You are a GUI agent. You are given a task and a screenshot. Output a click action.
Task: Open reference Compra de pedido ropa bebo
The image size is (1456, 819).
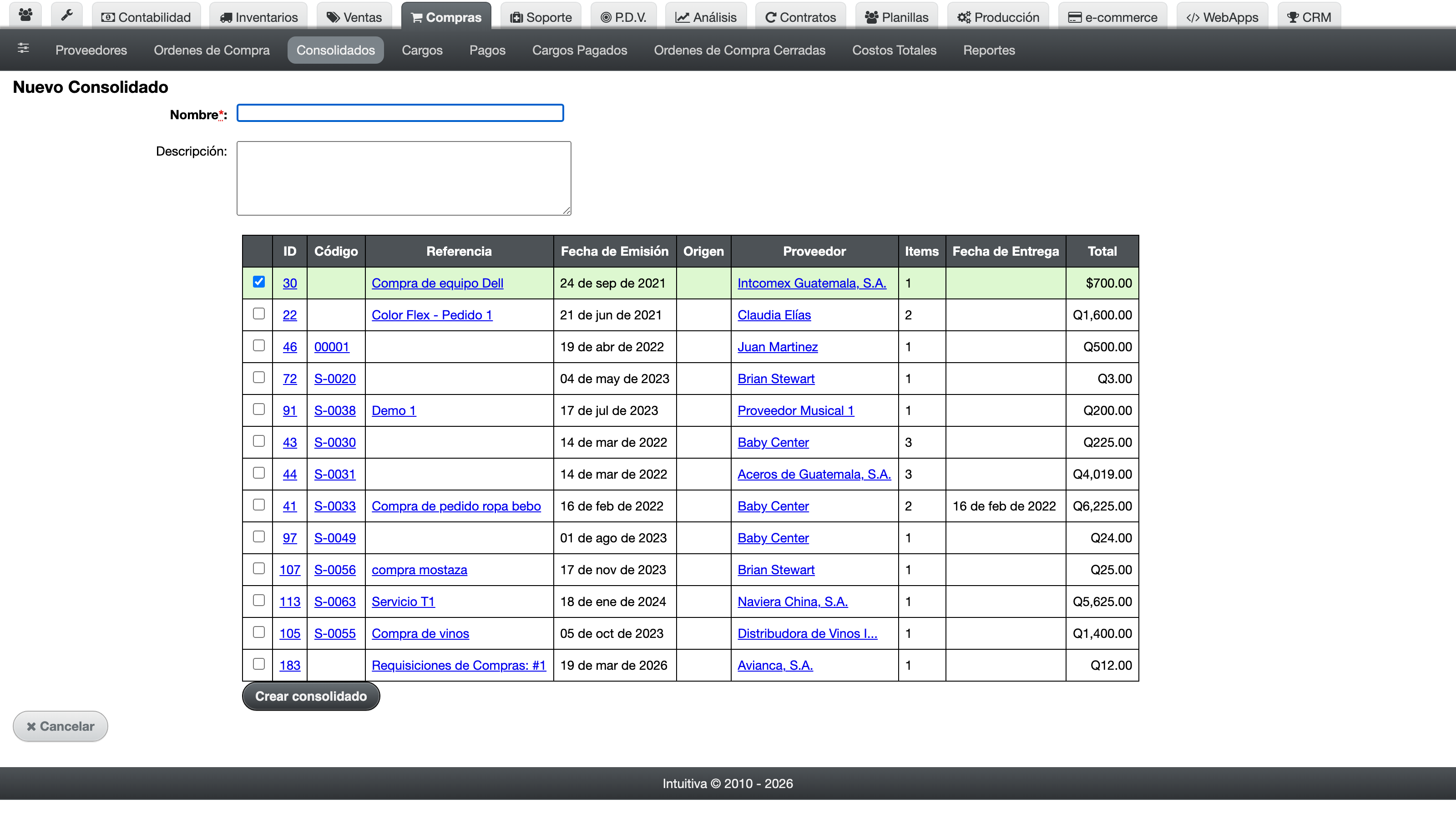point(456,506)
